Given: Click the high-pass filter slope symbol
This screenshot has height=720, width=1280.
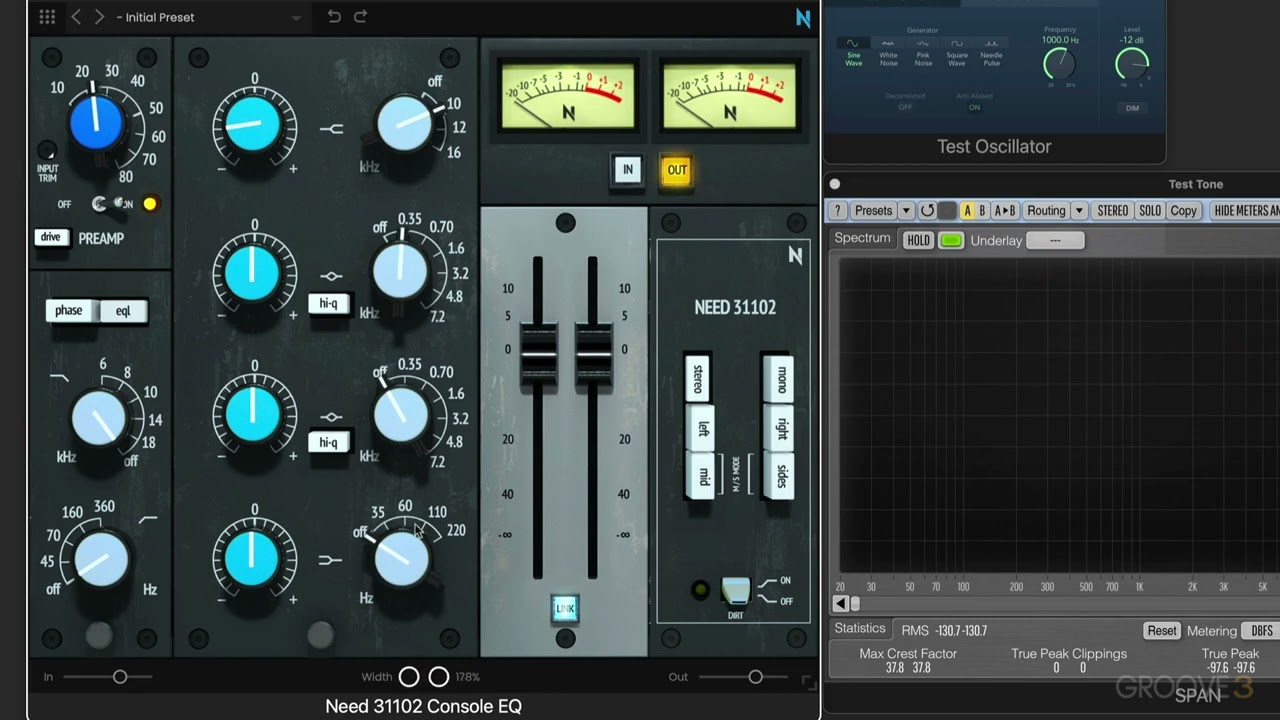Looking at the screenshot, I should [x=148, y=520].
